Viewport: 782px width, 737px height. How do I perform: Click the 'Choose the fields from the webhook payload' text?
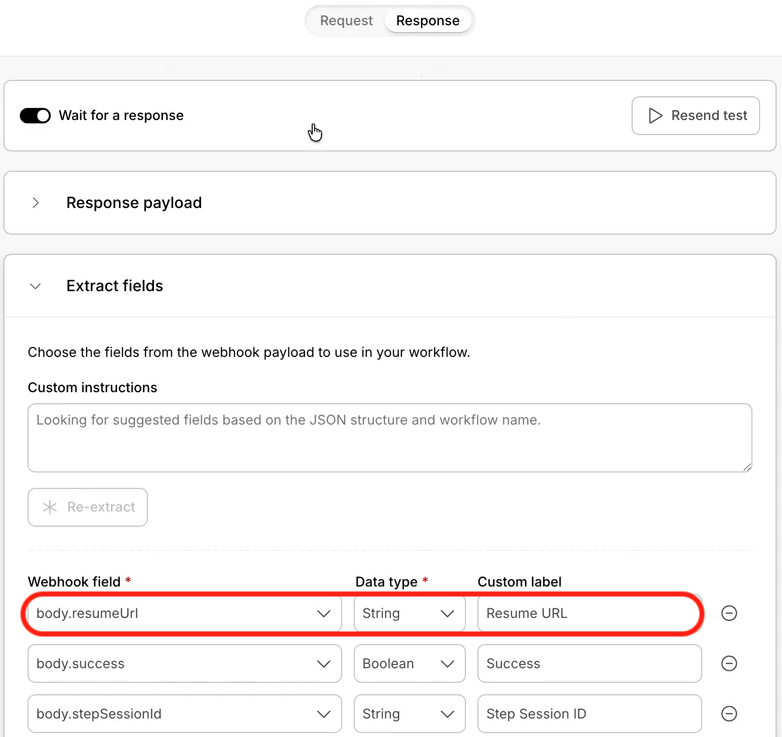click(249, 352)
